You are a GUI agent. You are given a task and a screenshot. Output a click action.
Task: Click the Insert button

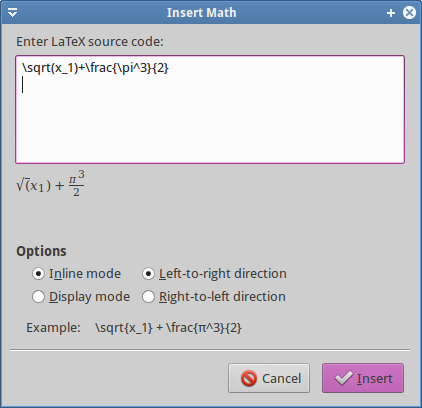pos(363,378)
